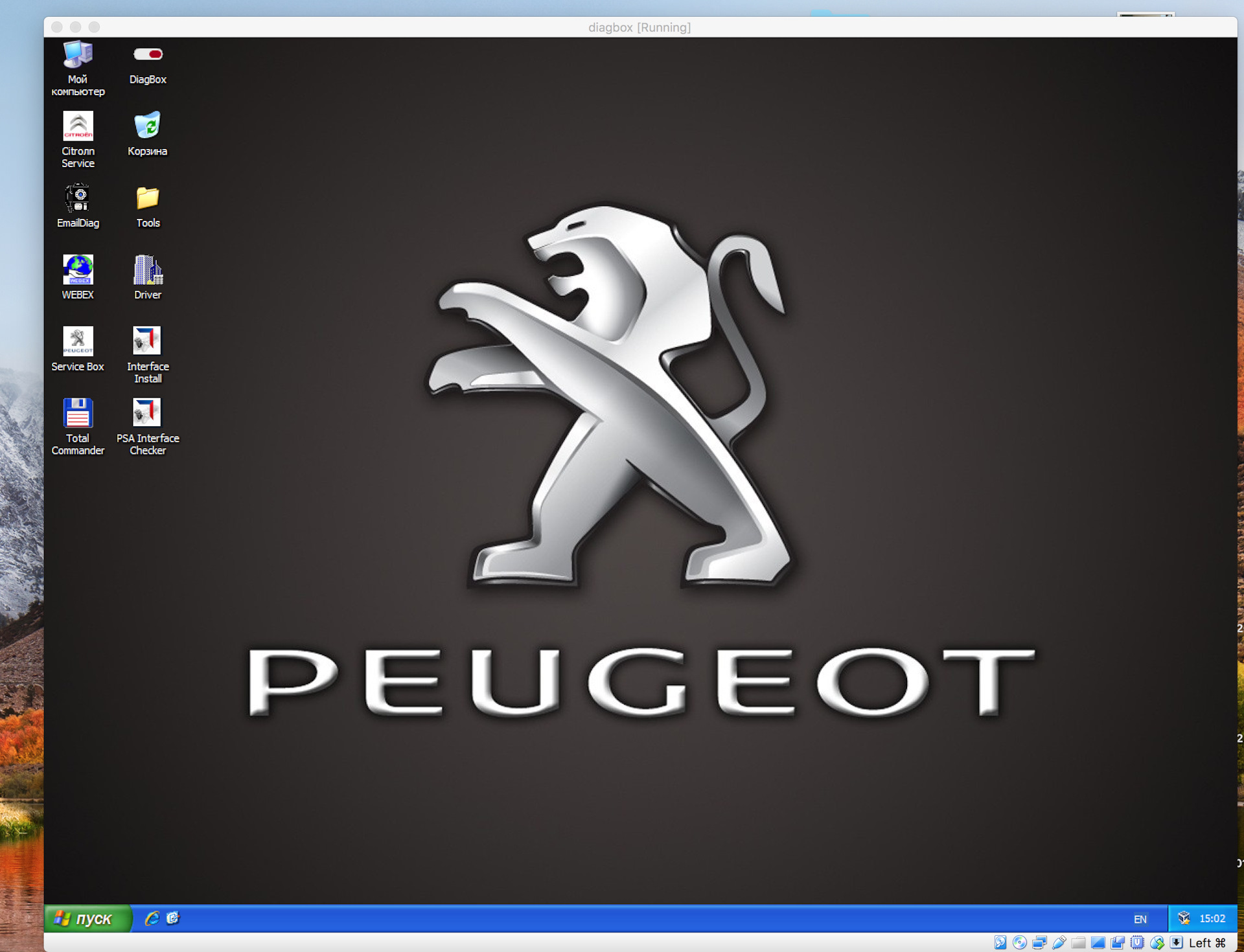Image resolution: width=1244 pixels, height=952 pixels.
Task: Open the EN language indicator
Action: [1140, 919]
